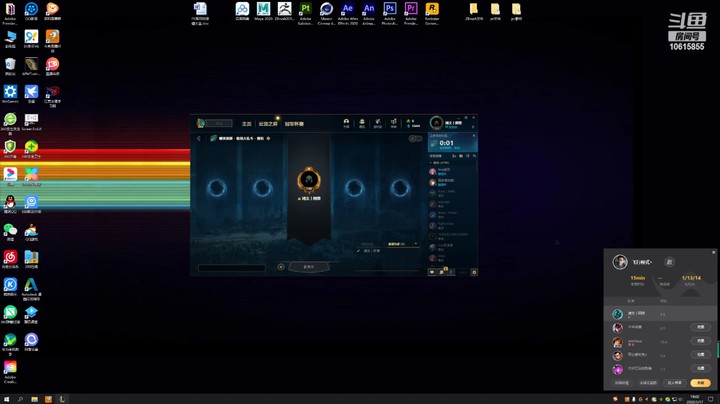This screenshot has height=404, width=720.
Task: Open the Word document on desktop
Action: [x=200, y=12]
